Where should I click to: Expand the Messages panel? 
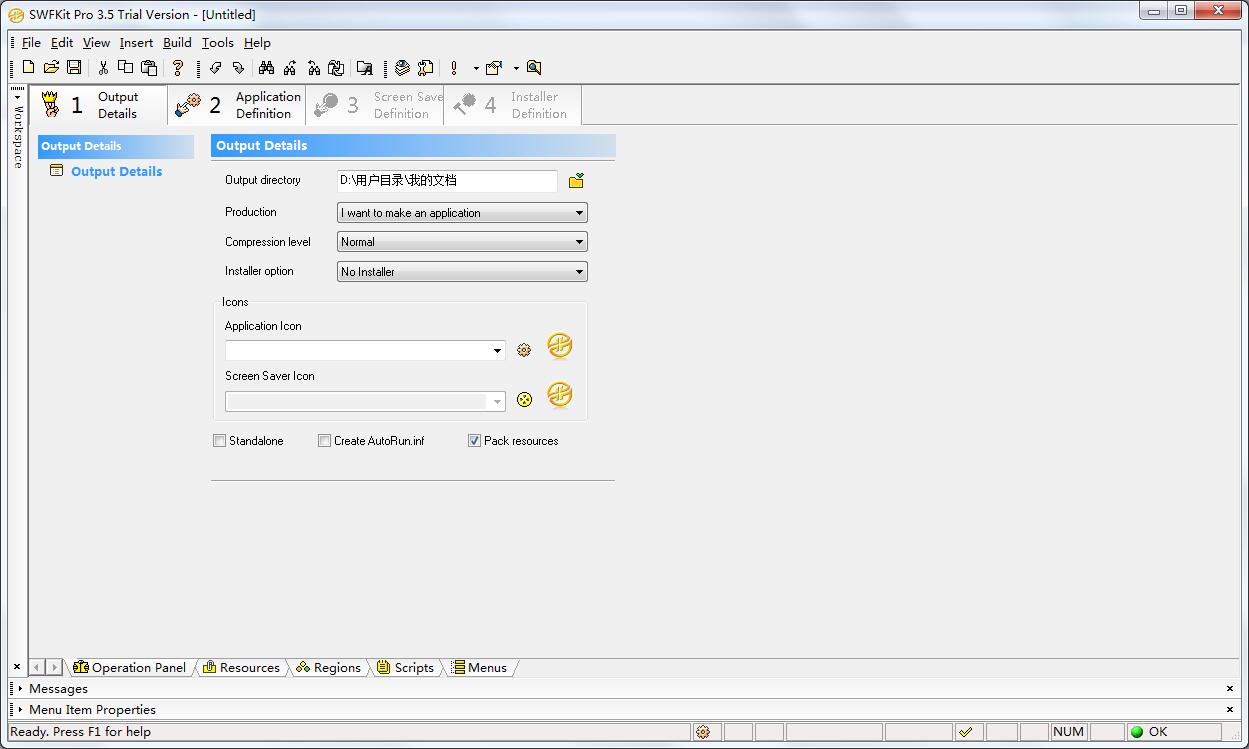20,689
